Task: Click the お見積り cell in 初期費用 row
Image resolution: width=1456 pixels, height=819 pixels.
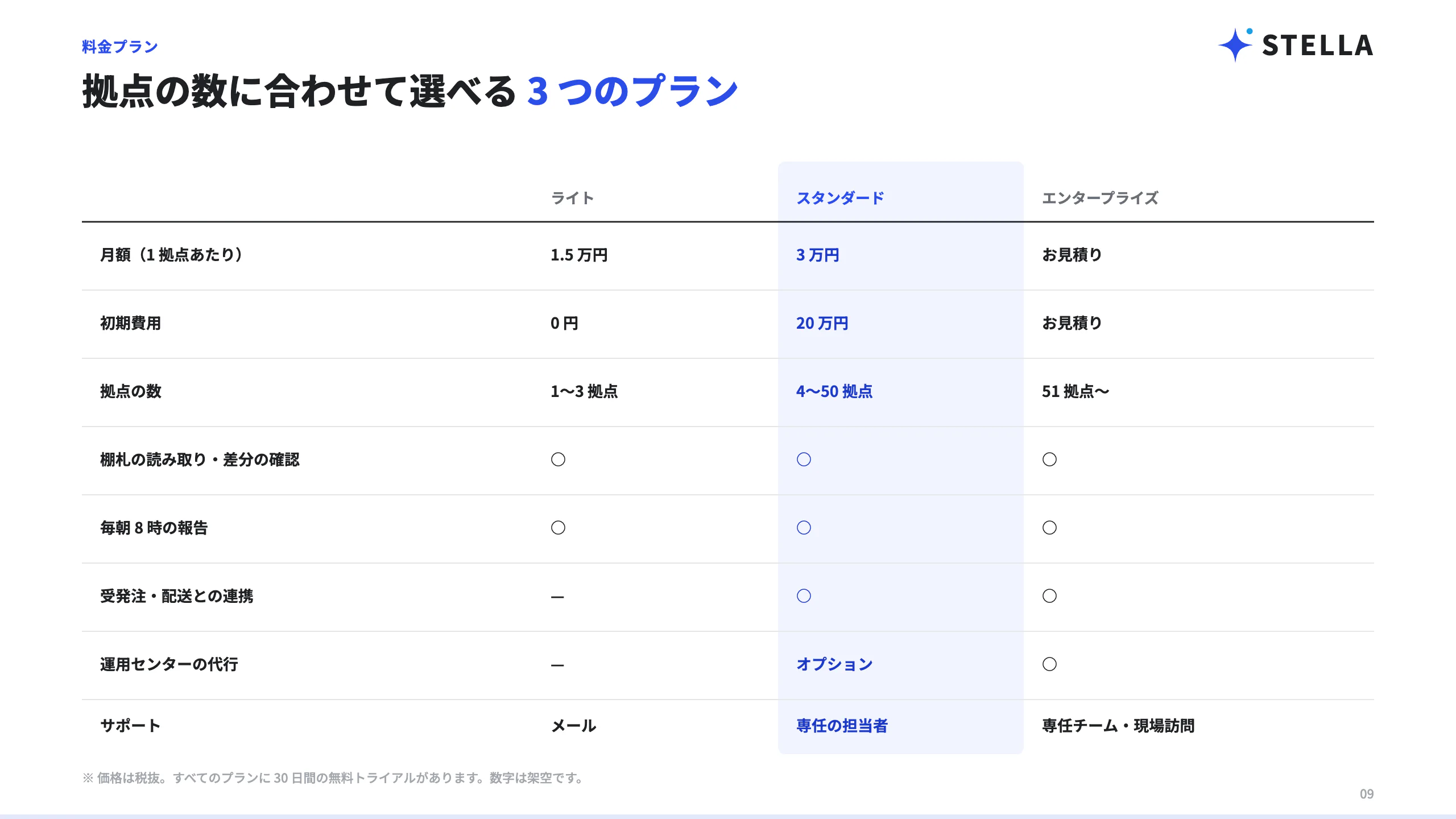Action: (1072, 323)
